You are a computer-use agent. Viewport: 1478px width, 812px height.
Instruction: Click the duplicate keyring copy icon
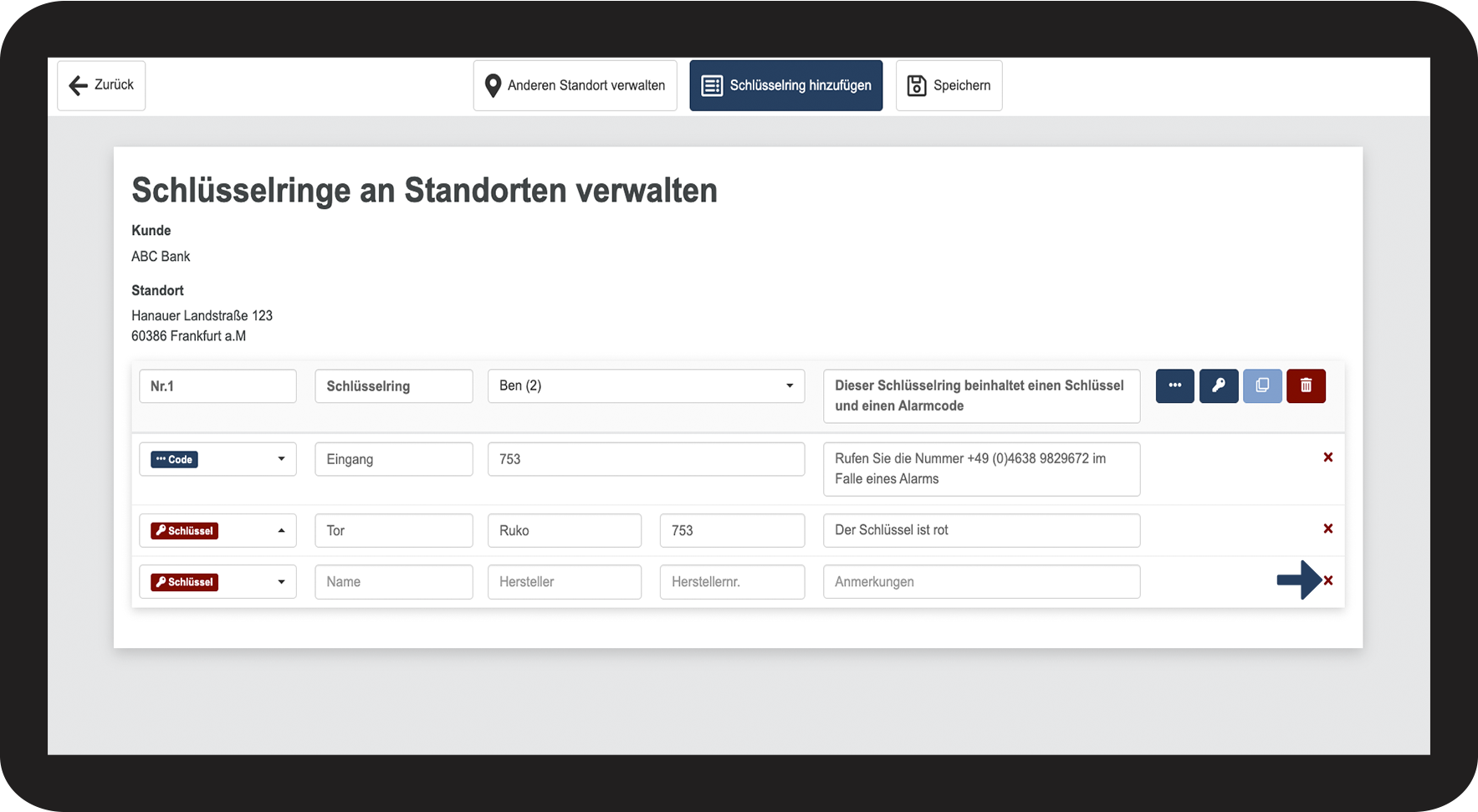coord(1262,386)
